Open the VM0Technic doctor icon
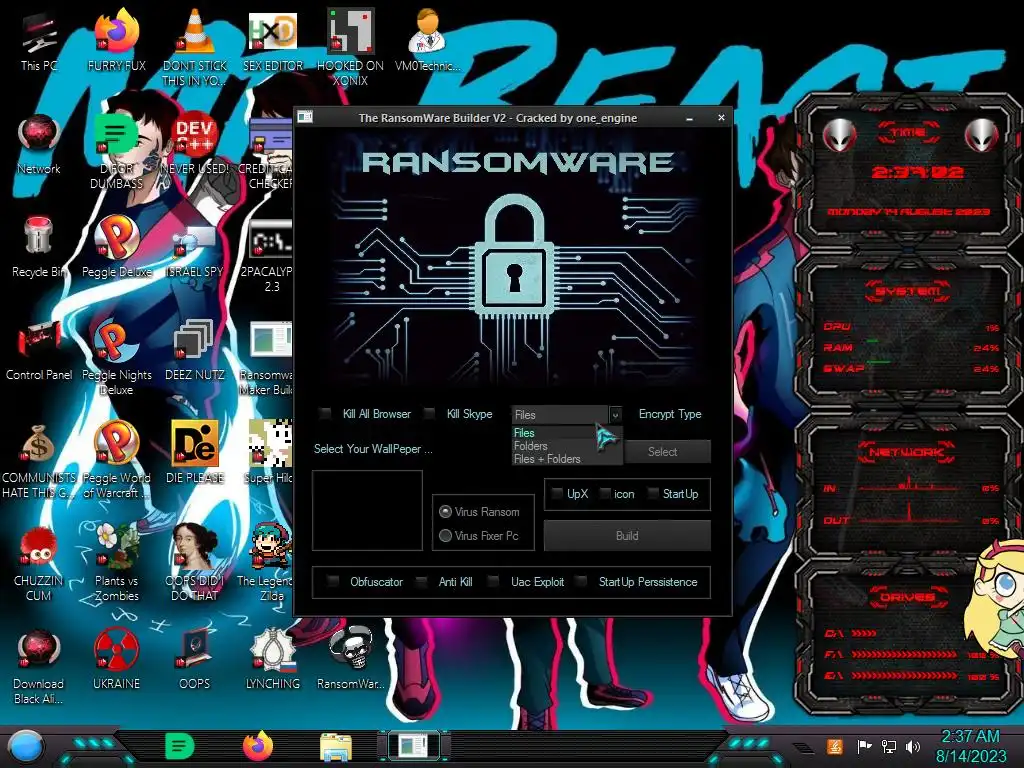Screen dimensions: 1024x768 (427, 40)
